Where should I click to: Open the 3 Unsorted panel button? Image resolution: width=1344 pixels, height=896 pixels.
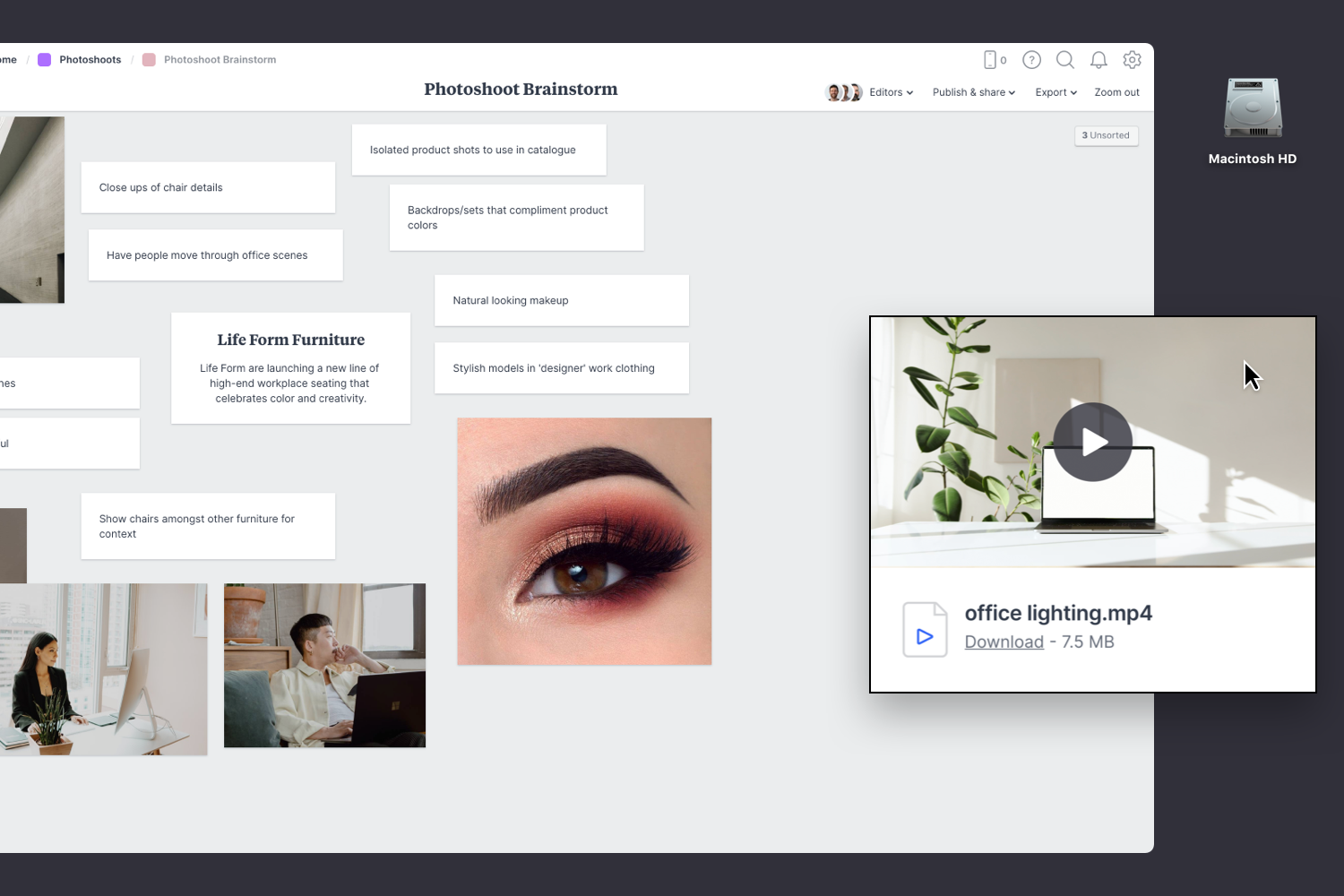(1106, 136)
